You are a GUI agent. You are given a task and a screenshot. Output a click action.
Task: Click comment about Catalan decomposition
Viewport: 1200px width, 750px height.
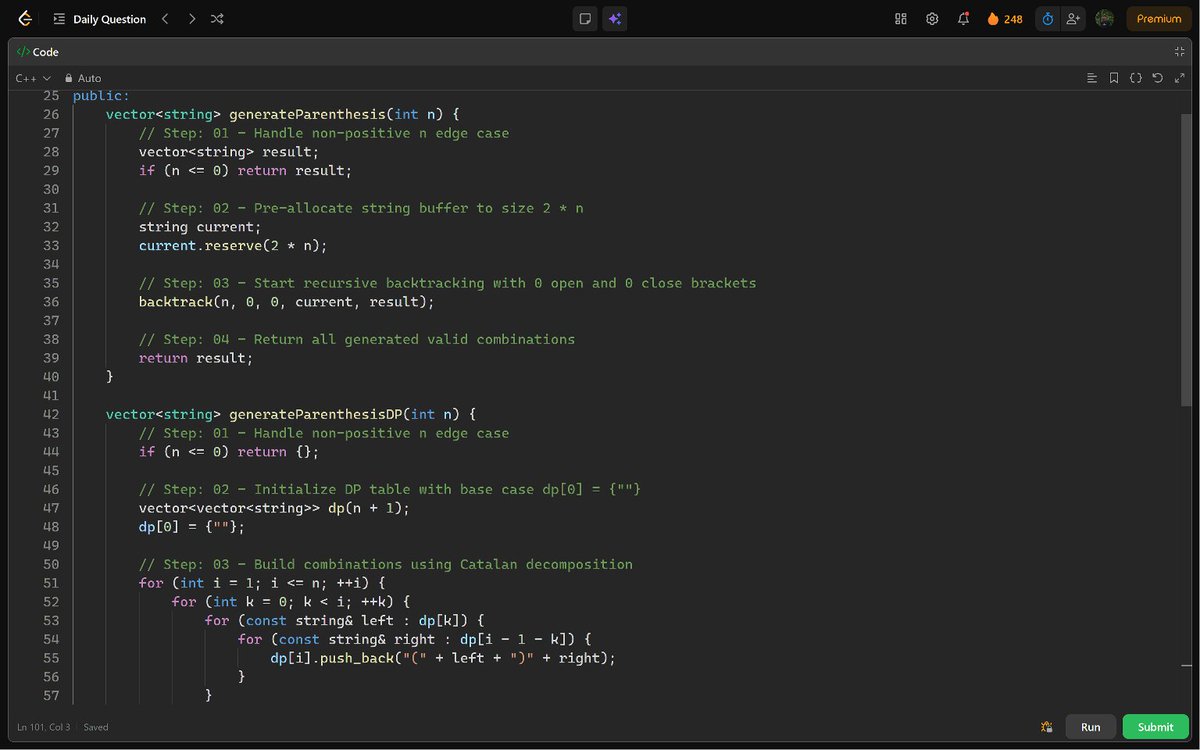(x=386, y=564)
